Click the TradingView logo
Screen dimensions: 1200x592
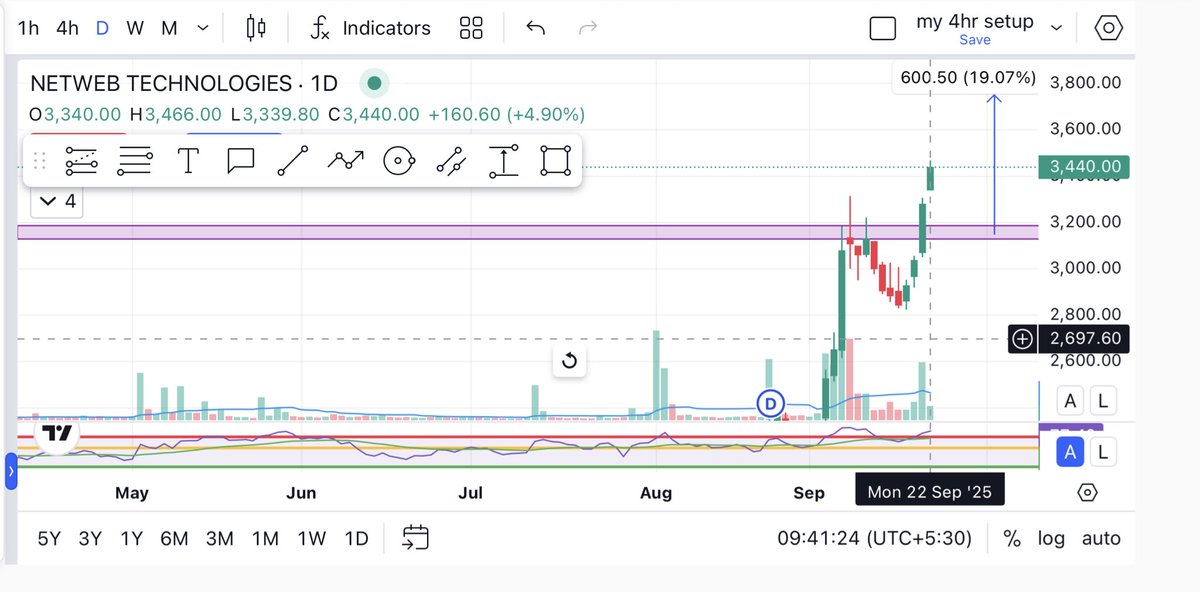[57, 434]
